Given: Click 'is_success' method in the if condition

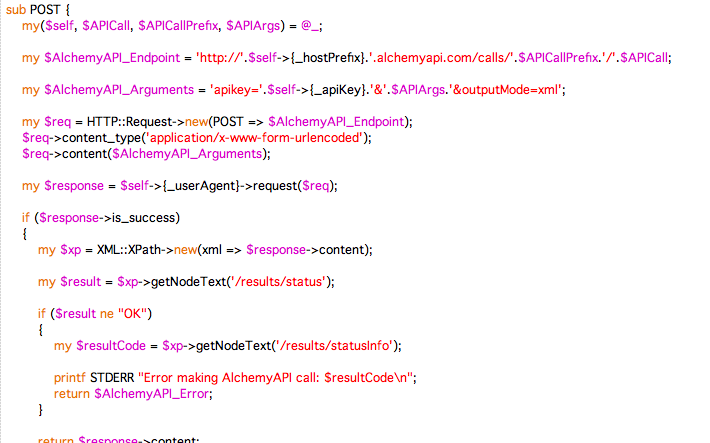Looking at the screenshot, I should (144, 218).
